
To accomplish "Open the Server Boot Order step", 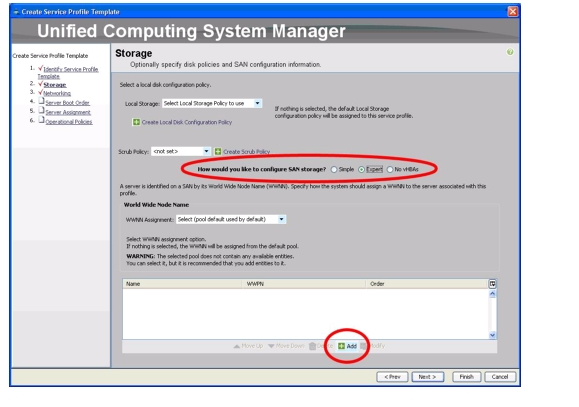I will click(68, 103).
